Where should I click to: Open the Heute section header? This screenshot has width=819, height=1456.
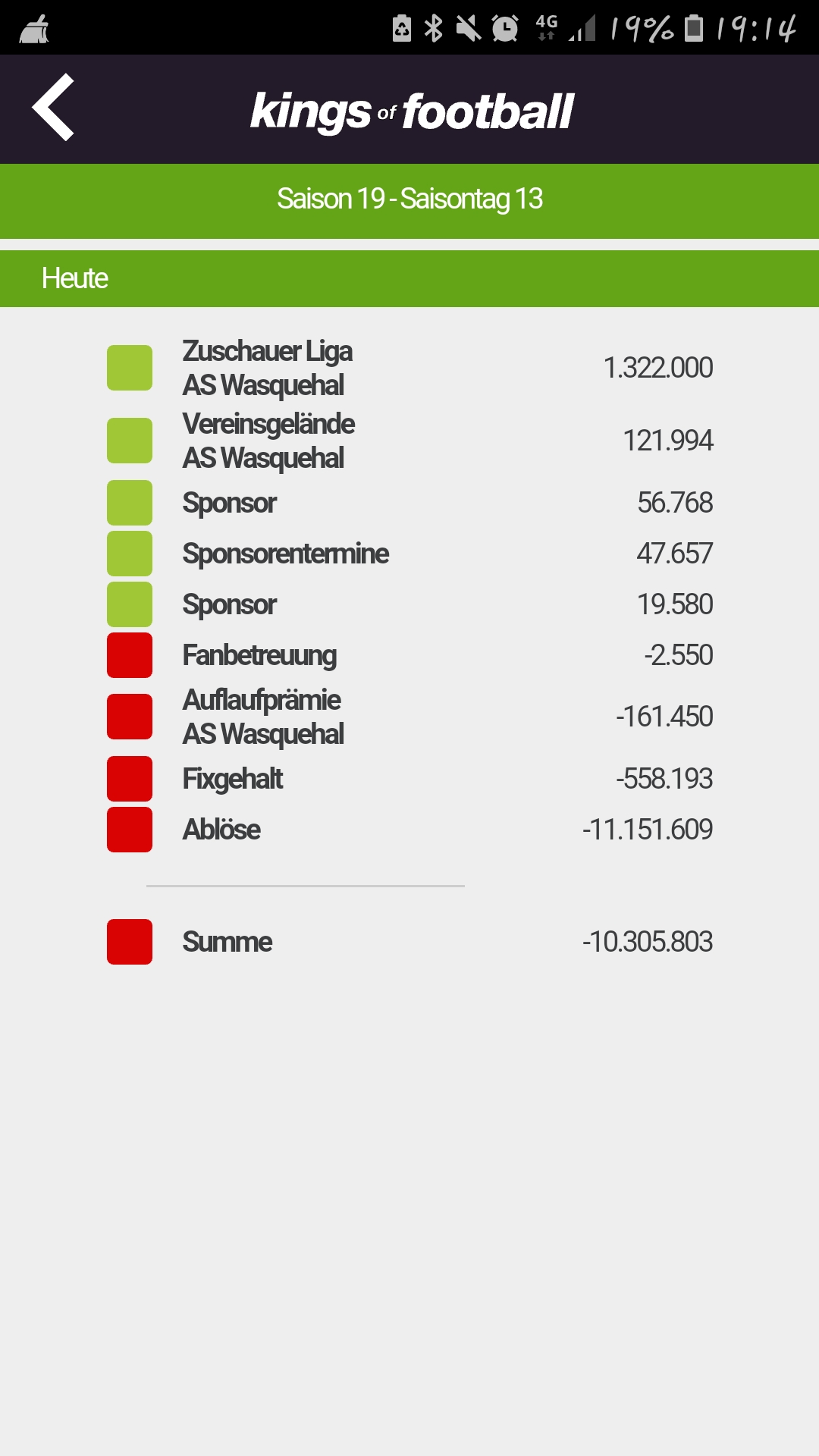[x=409, y=278]
